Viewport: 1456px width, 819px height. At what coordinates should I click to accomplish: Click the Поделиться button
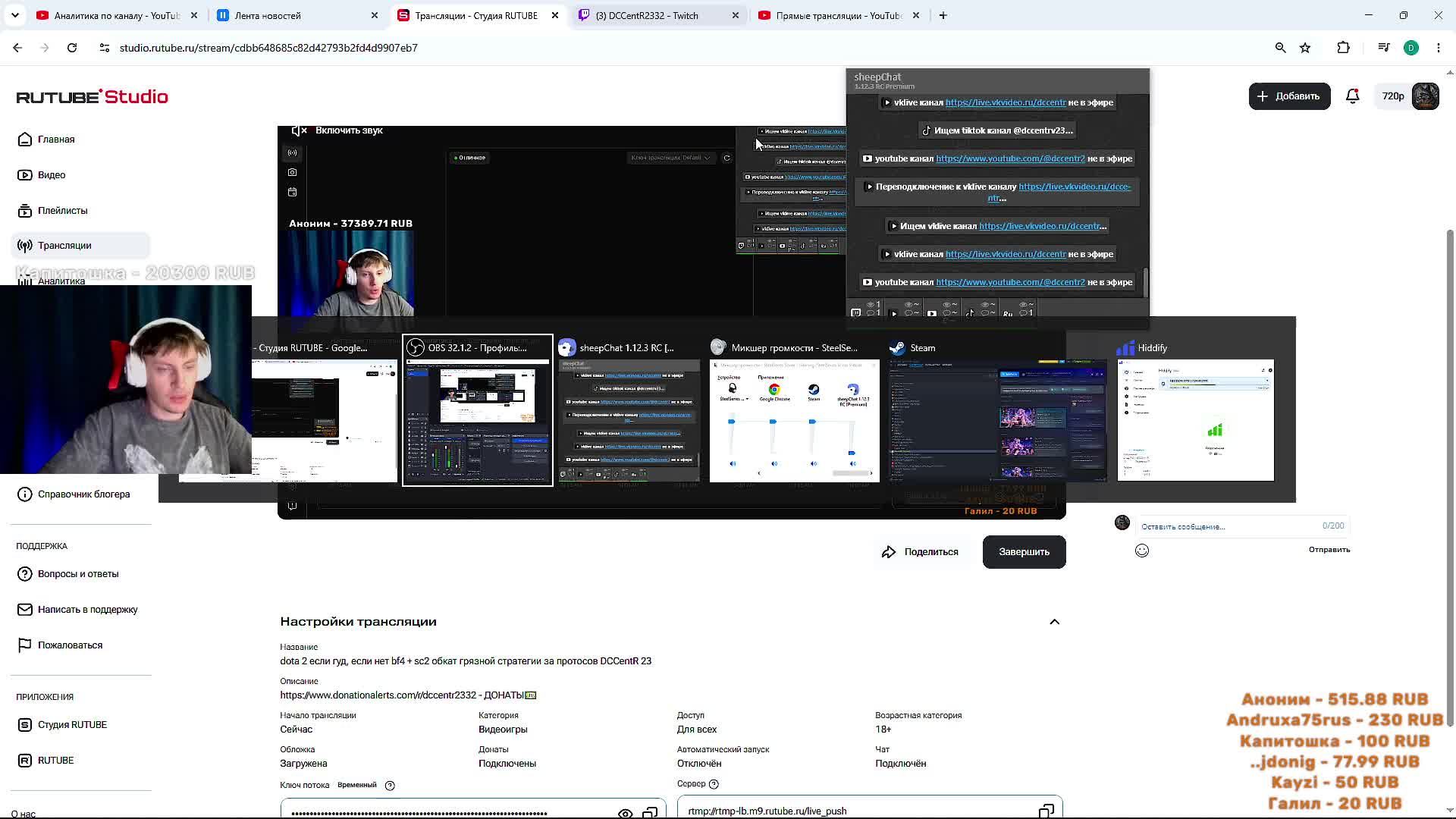tap(920, 552)
